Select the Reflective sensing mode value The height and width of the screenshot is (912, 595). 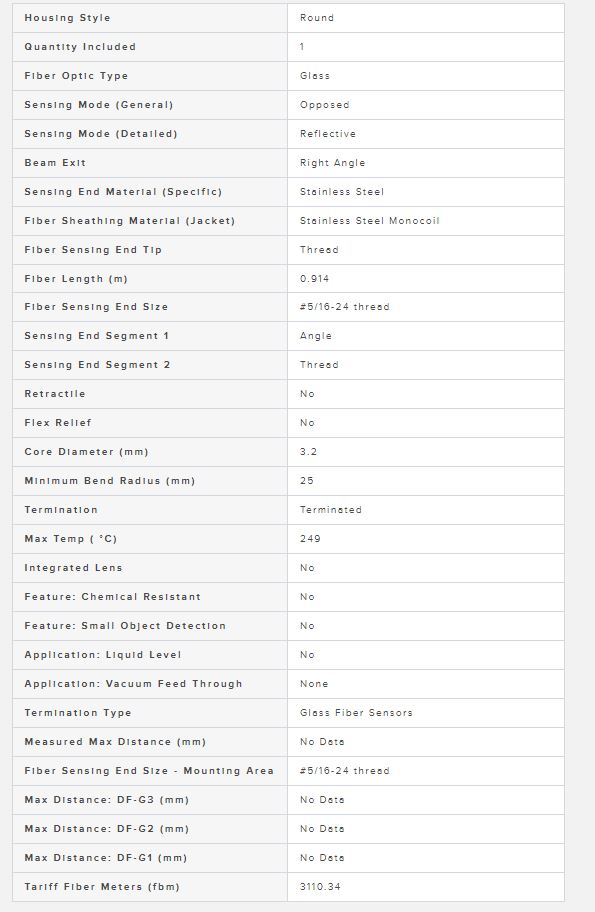coord(327,134)
